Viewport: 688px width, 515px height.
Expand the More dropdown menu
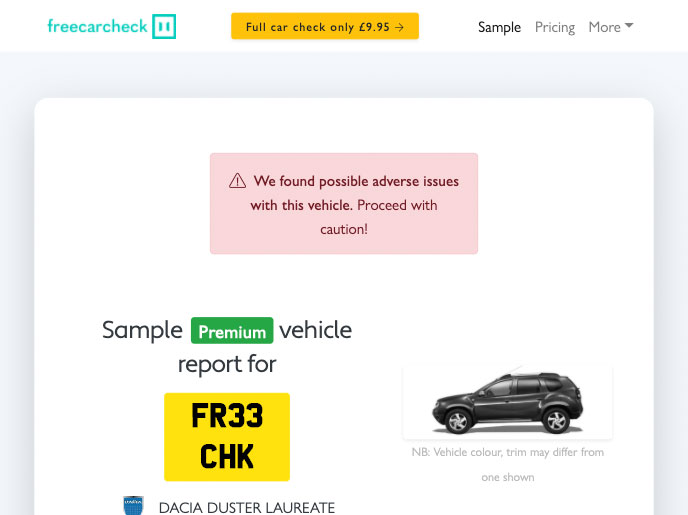tap(611, 27)
